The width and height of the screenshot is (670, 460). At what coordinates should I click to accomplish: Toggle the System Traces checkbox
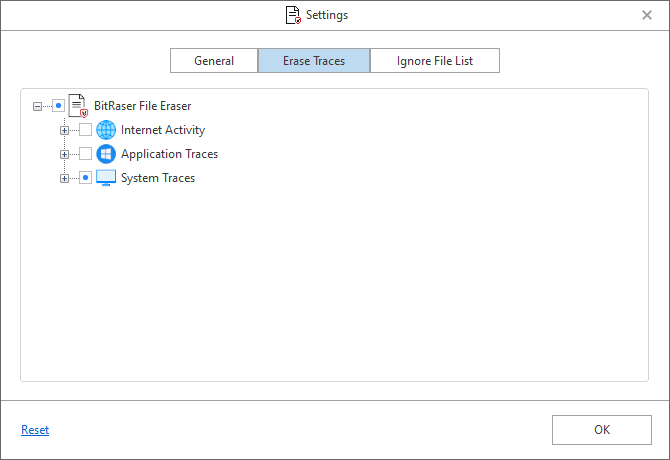85,177
